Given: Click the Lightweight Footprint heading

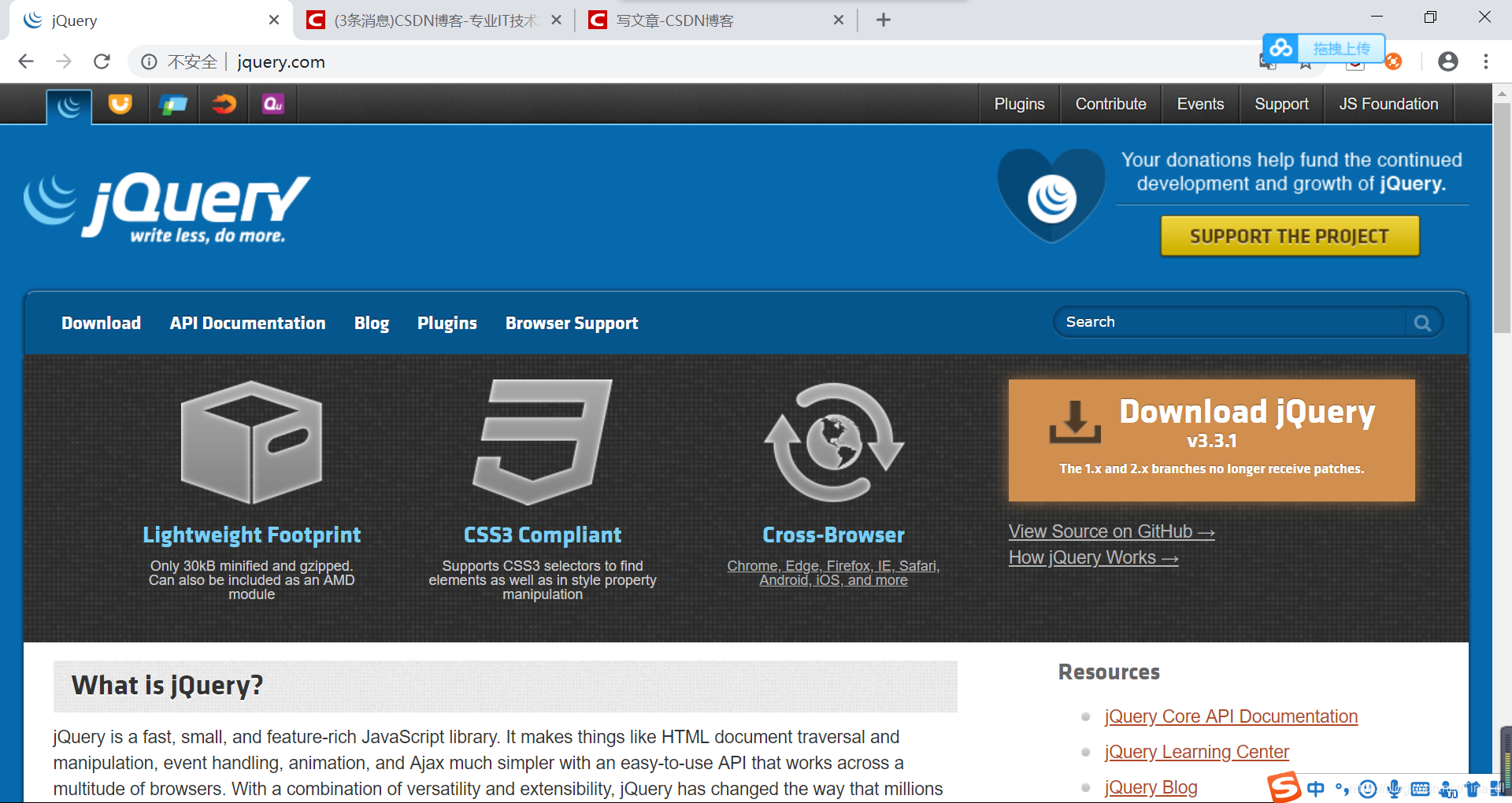Looking at the screenshot, I should click(251, 535).
